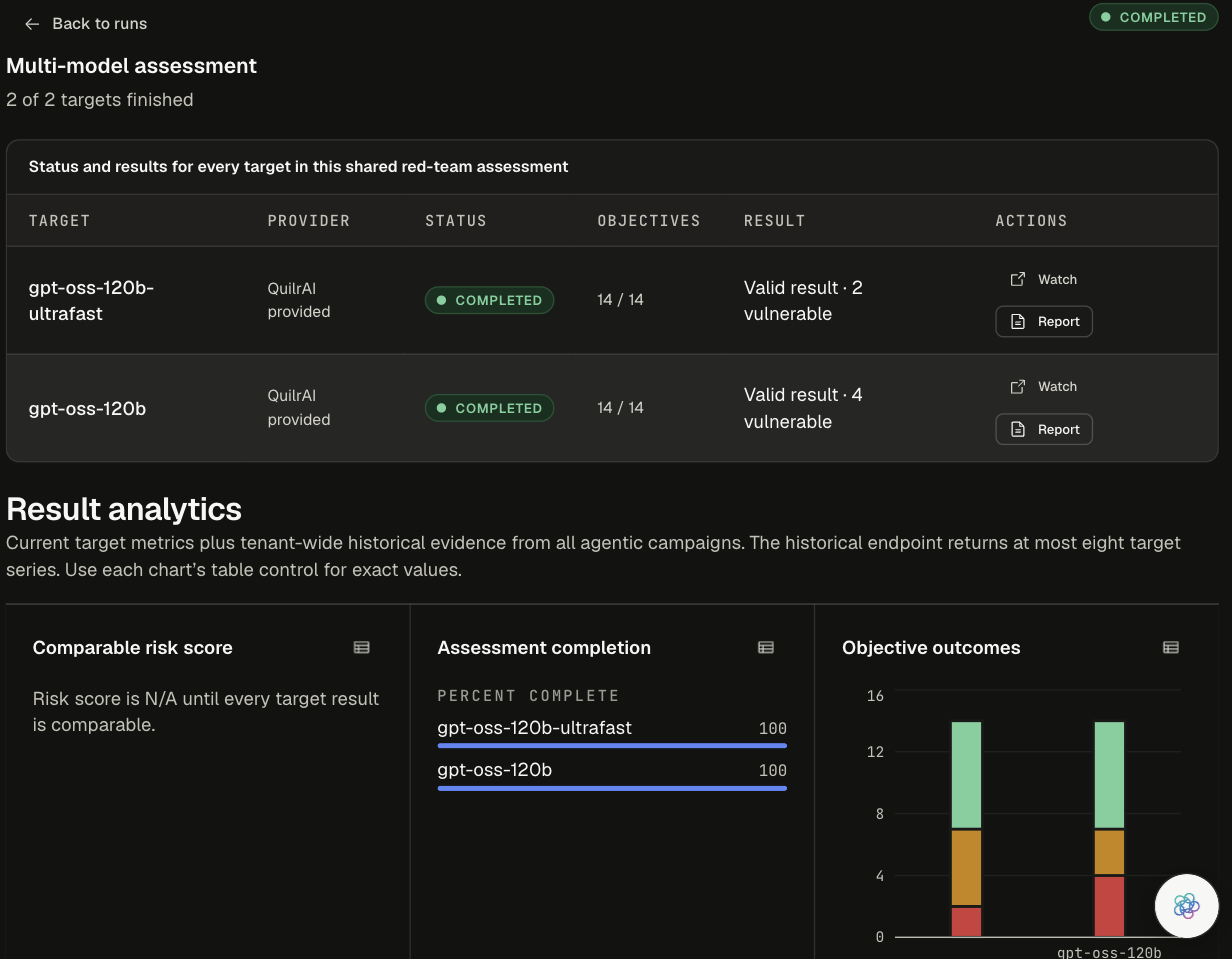
Task: Click 'Valid result · 2 vulnerable' cell
Action: [803, 300]
